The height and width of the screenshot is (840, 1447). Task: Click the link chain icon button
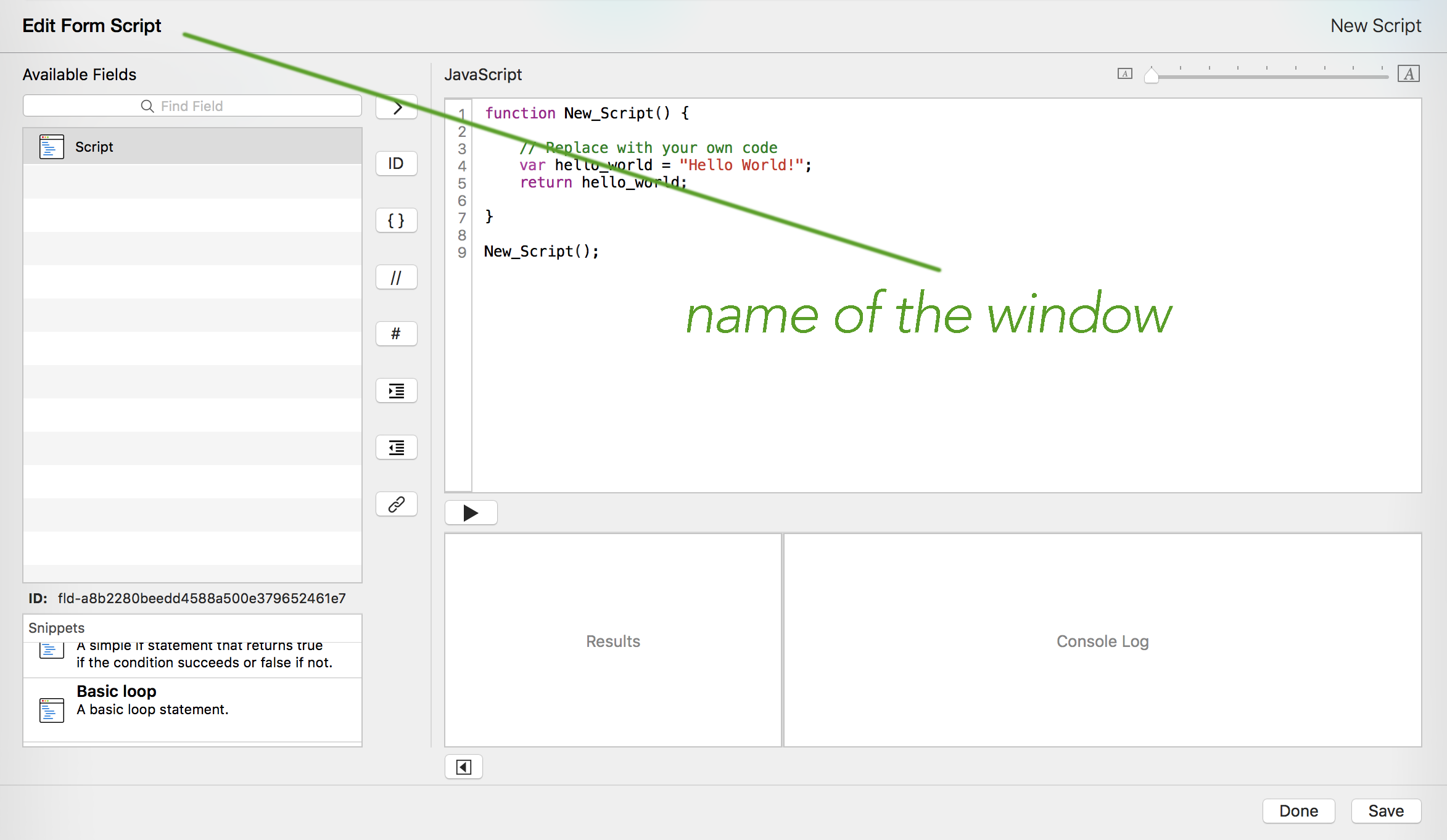(397, 504)
